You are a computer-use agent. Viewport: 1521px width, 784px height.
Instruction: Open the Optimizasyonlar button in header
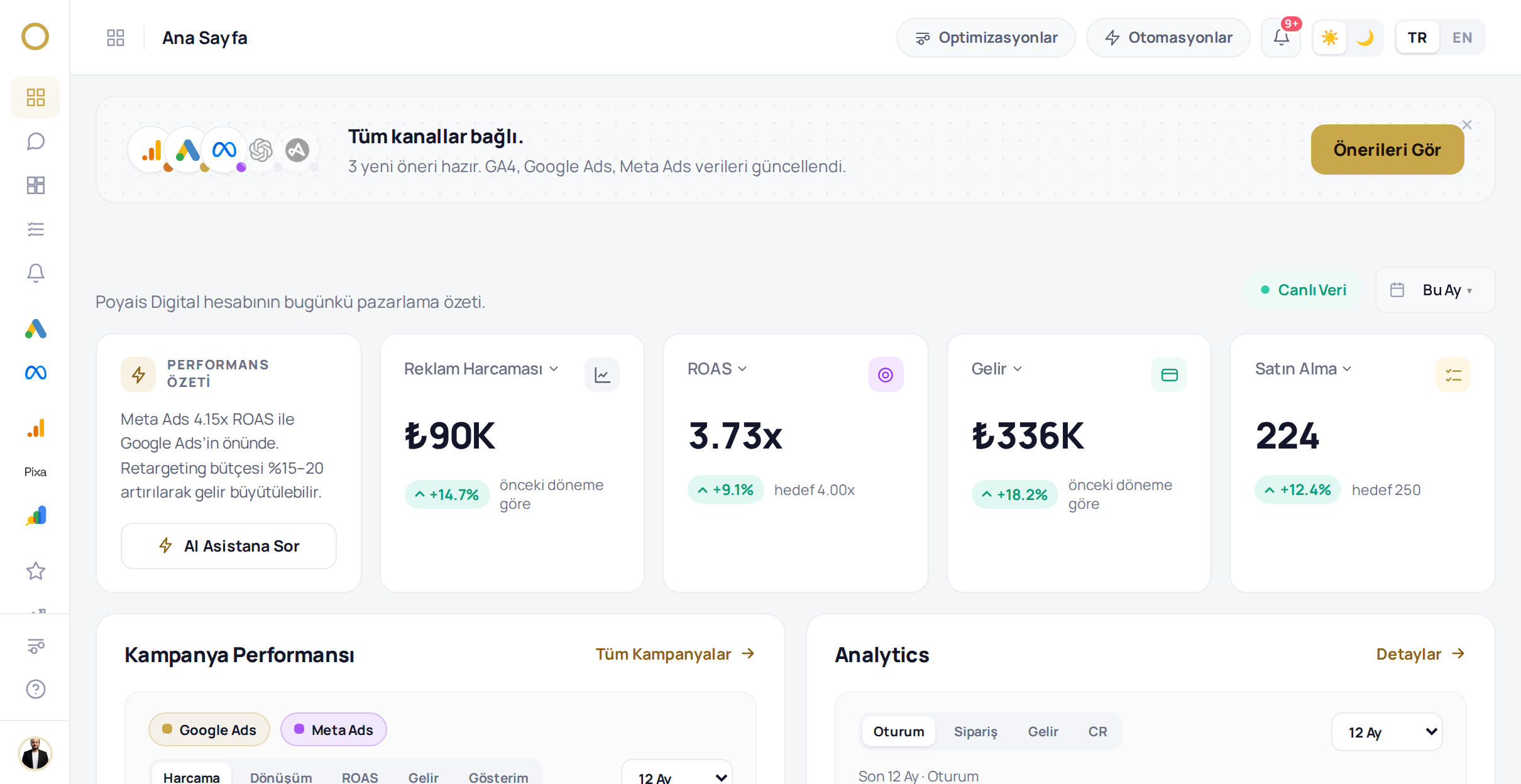(986, 38)
